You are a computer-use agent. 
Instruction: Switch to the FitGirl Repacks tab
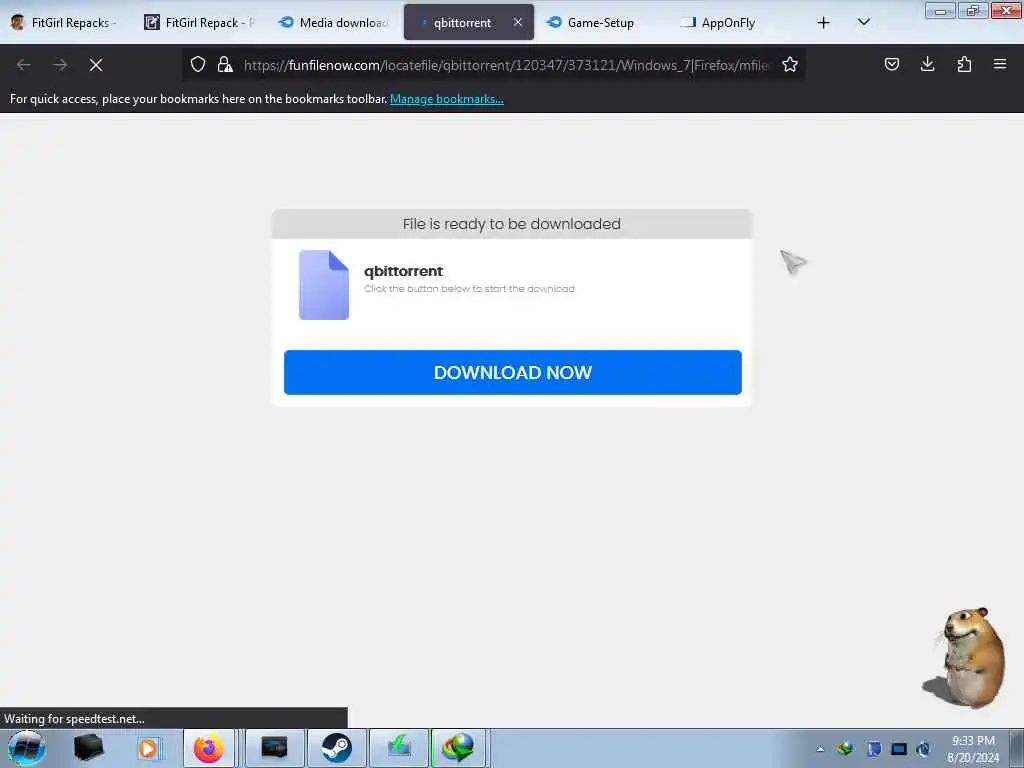64,23
